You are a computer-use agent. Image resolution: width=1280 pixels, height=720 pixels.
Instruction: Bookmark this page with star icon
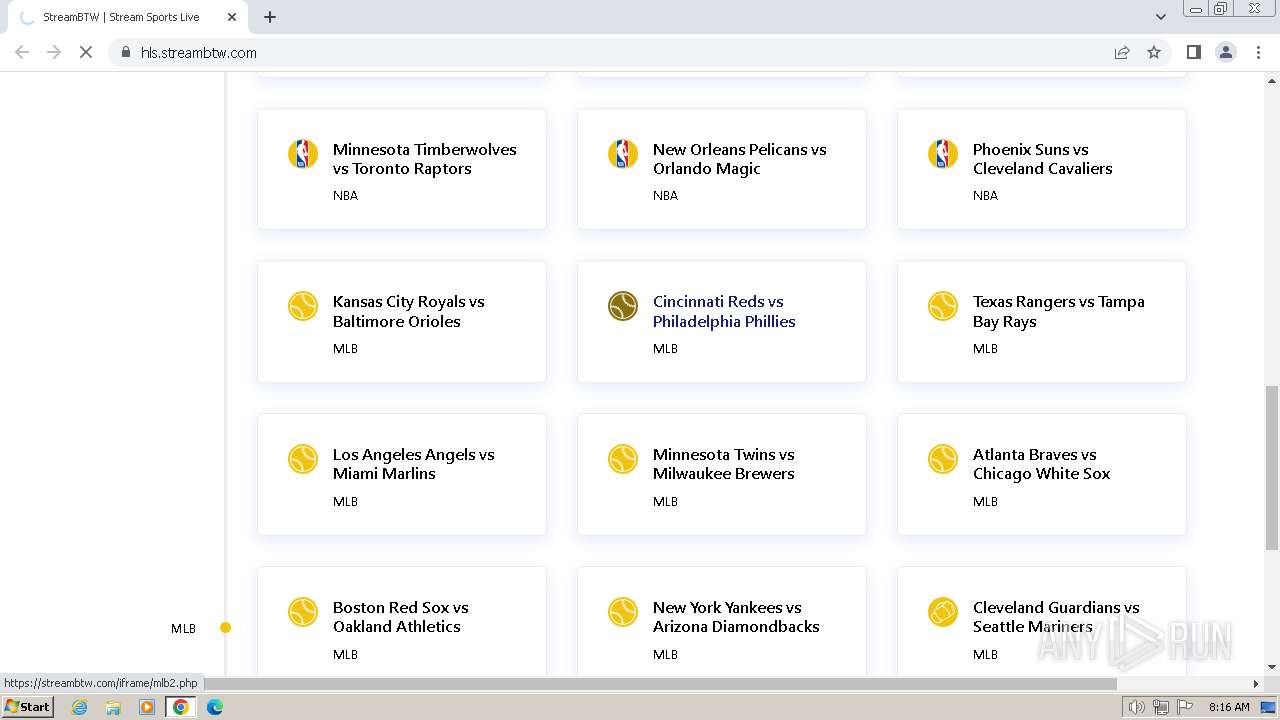1154,52
